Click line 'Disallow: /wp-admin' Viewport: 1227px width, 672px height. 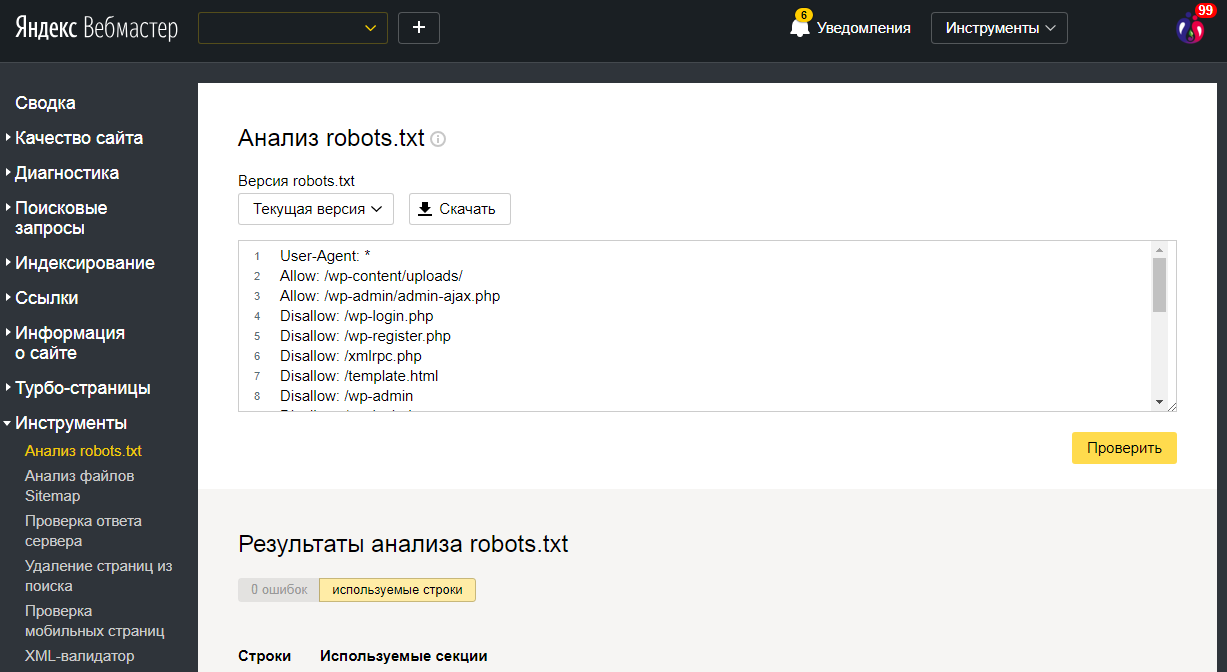pos(346,396)
